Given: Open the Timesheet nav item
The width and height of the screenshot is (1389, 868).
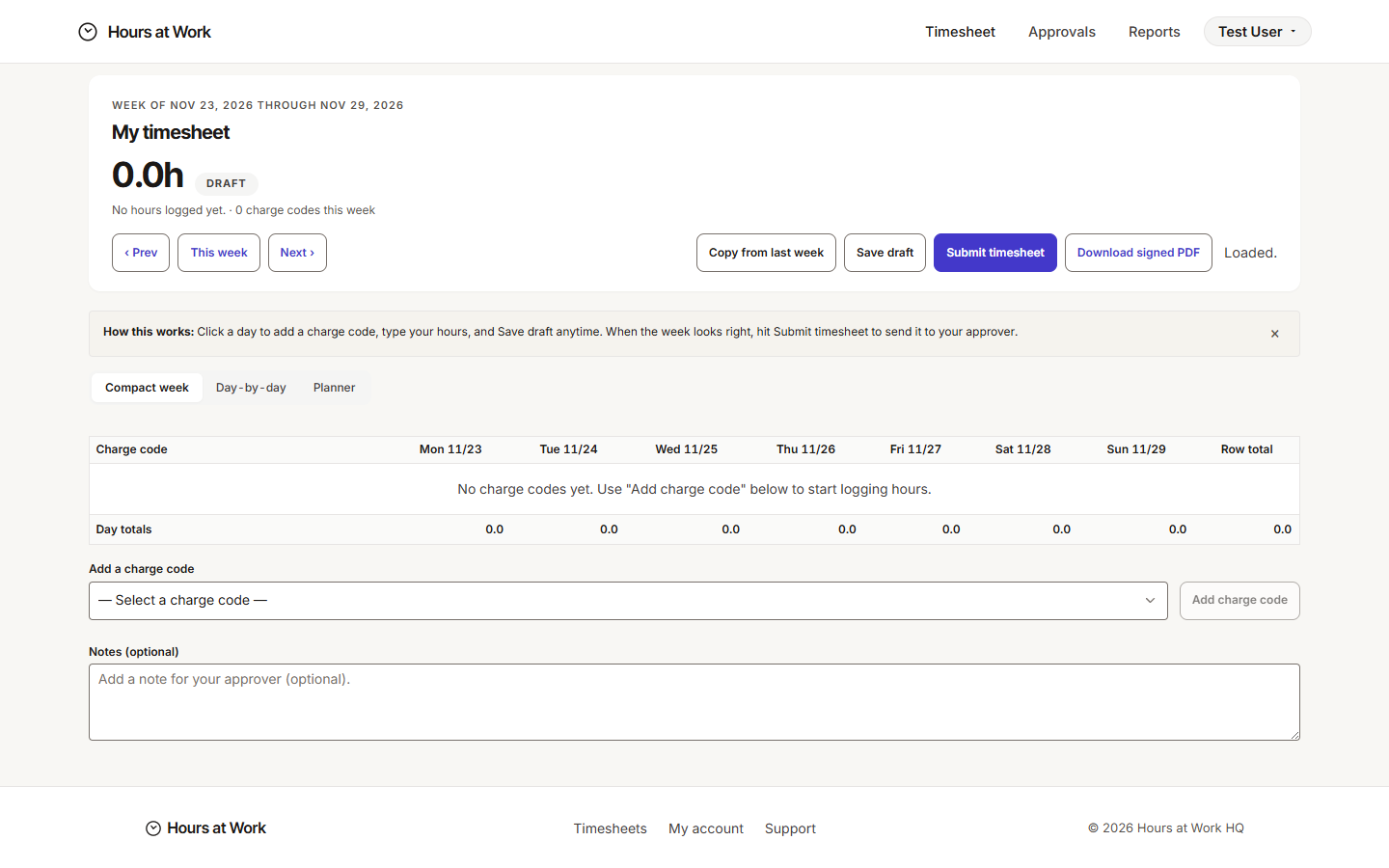Looking at the screenshot, I should click(x=960, y=32).
